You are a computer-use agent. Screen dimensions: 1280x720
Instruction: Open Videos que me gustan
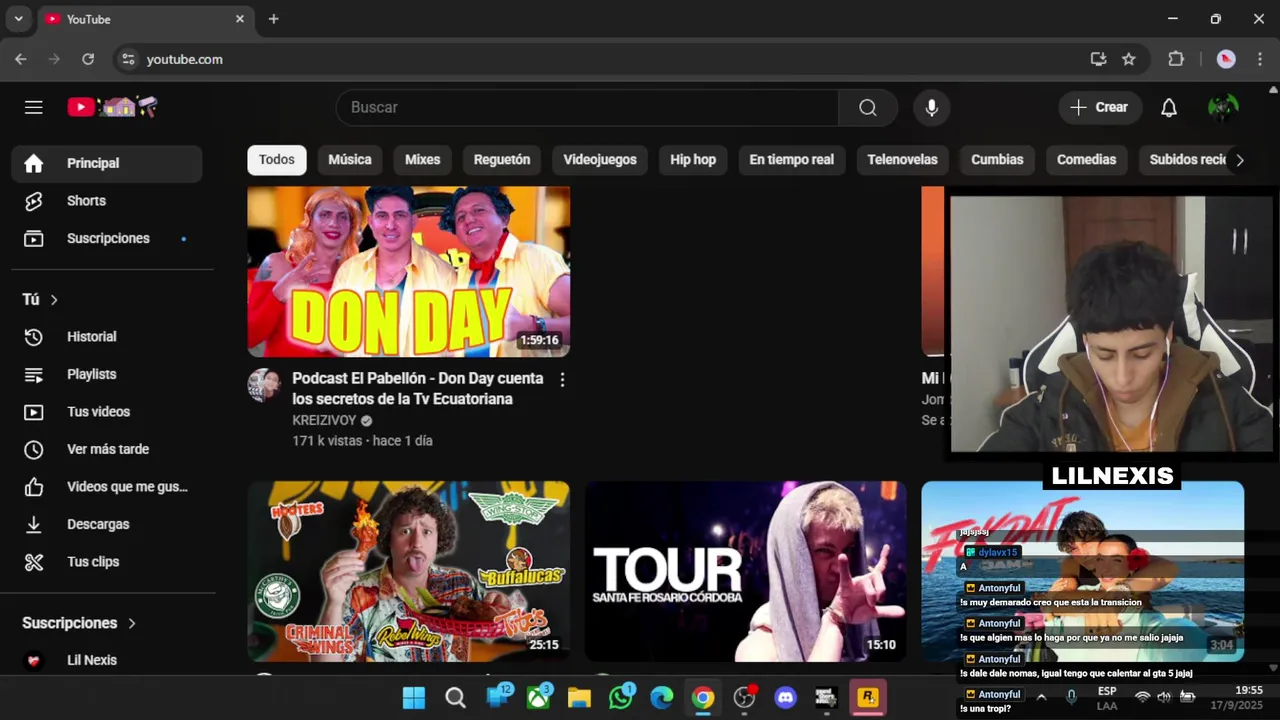click(107, 487)
